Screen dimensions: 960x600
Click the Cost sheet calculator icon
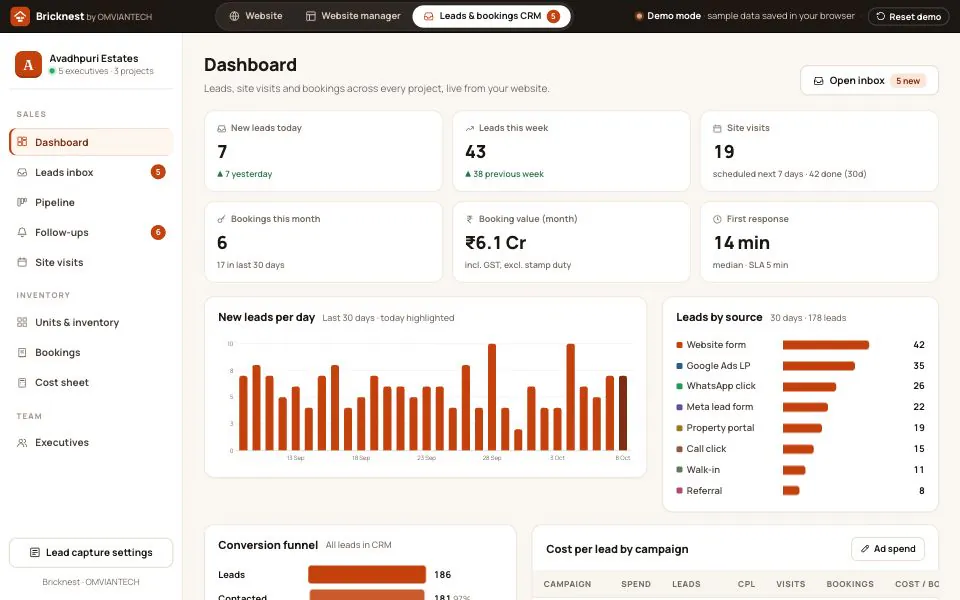[x=22, y=382]
